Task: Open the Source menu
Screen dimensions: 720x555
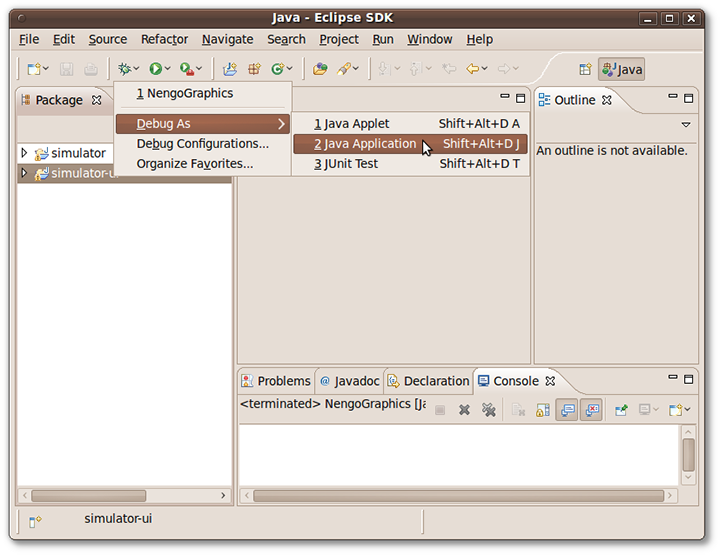Action: click(108, 39)
